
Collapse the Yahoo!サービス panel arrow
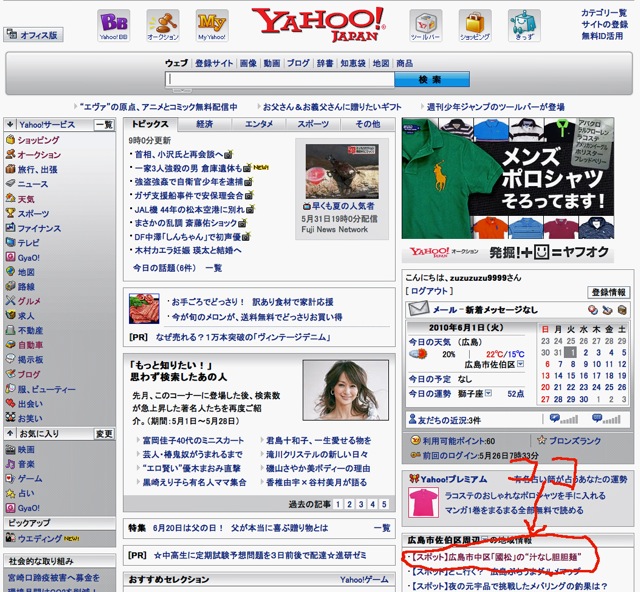[10, 124]
